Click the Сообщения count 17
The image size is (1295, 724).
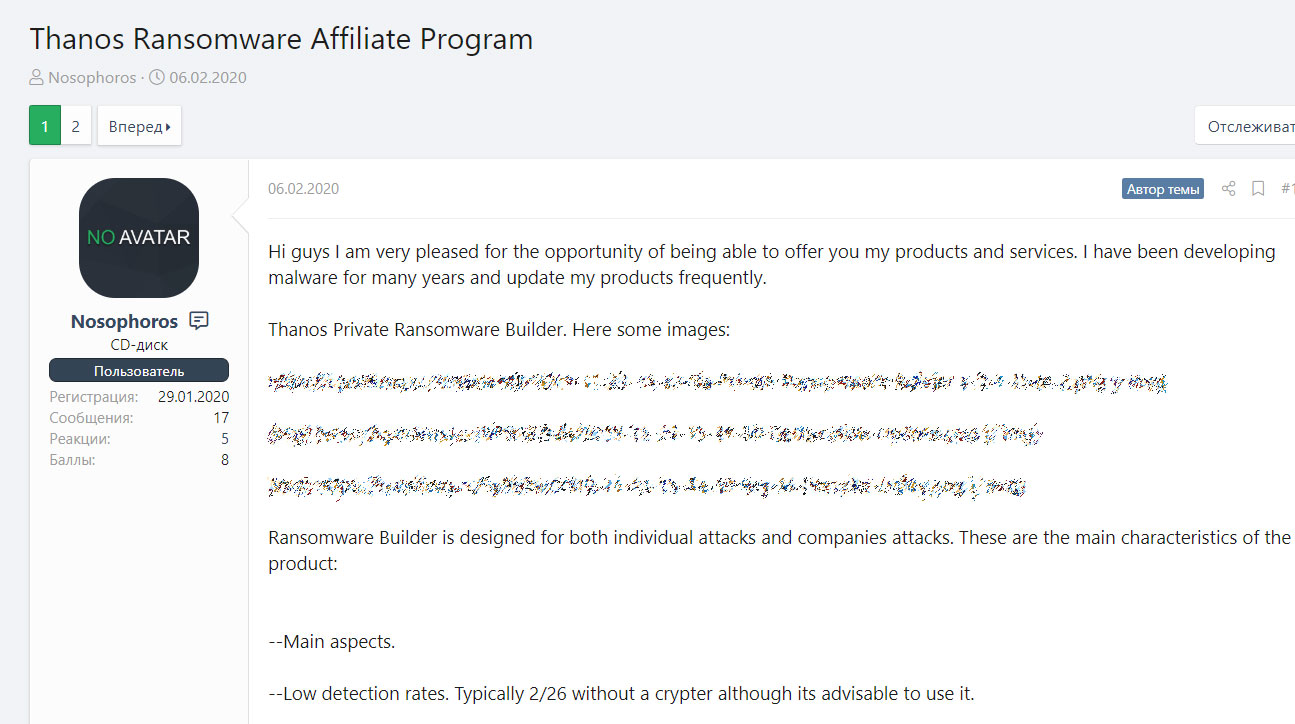(220, 418)
